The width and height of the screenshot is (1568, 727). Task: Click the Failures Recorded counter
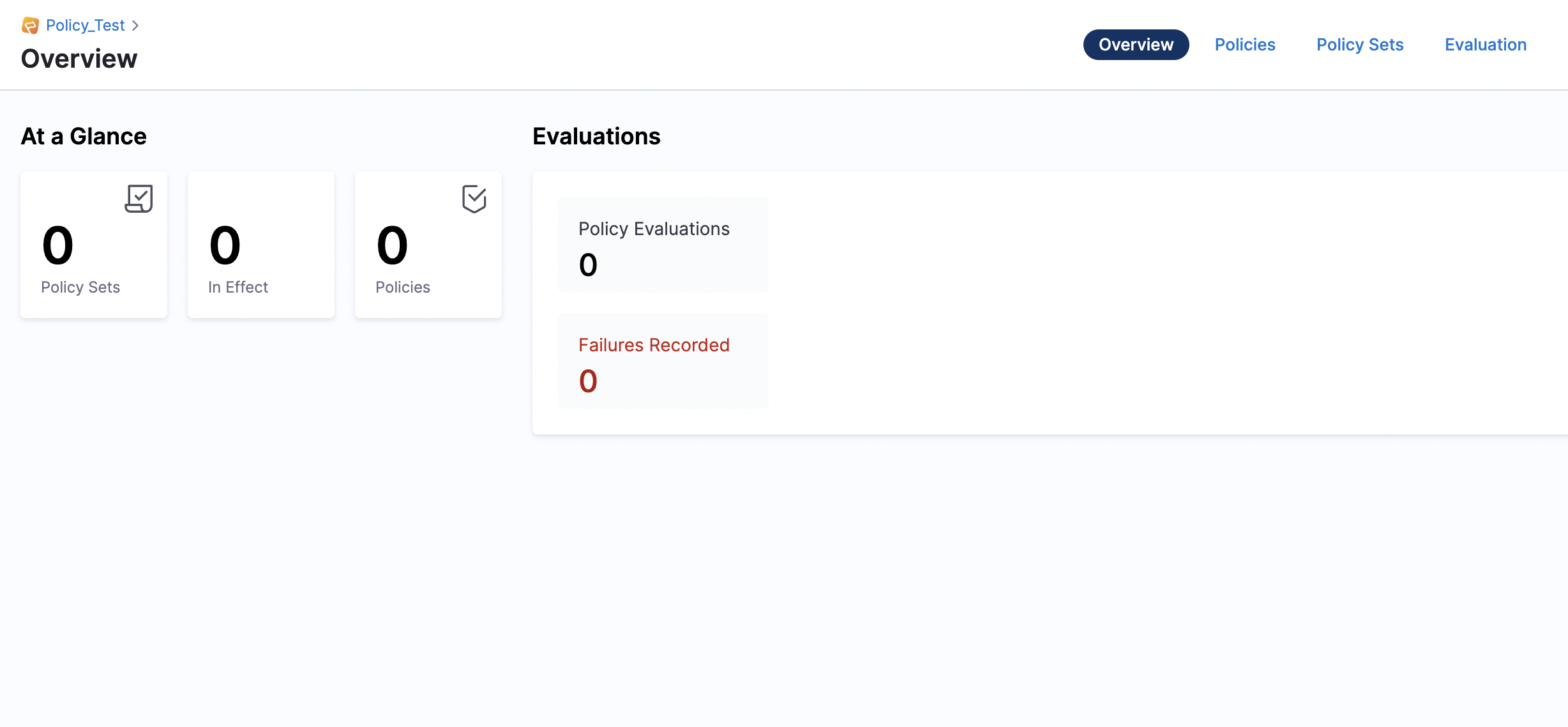tap(663, 360)
